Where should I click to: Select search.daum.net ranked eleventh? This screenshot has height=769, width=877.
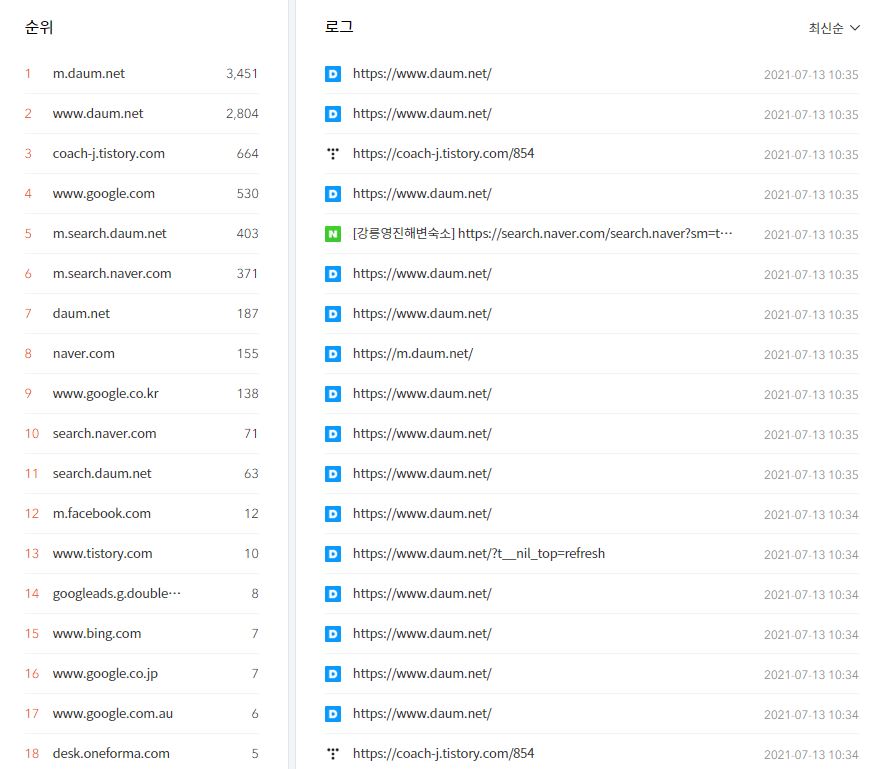[x=102, y=474]
